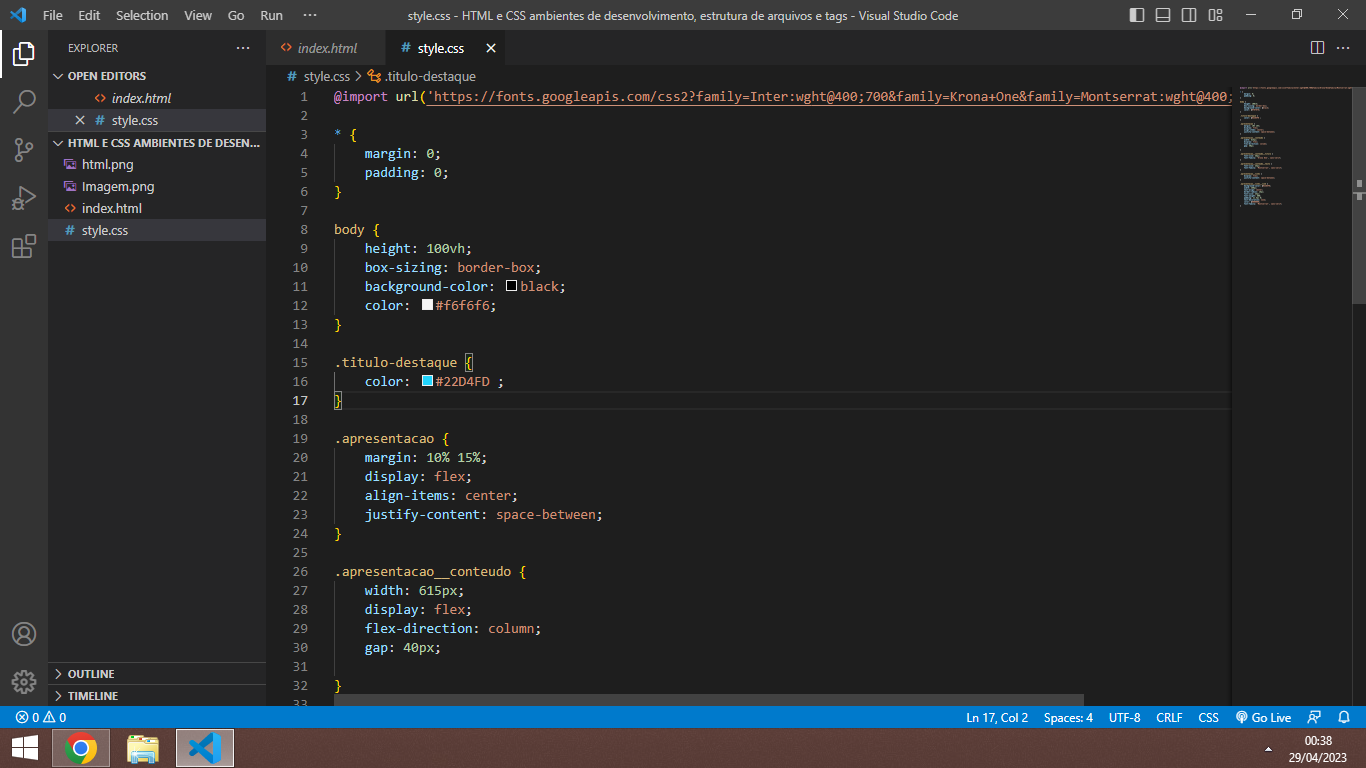Expand the Outline section
This screenshot has height=768, width=1366.
157,674
